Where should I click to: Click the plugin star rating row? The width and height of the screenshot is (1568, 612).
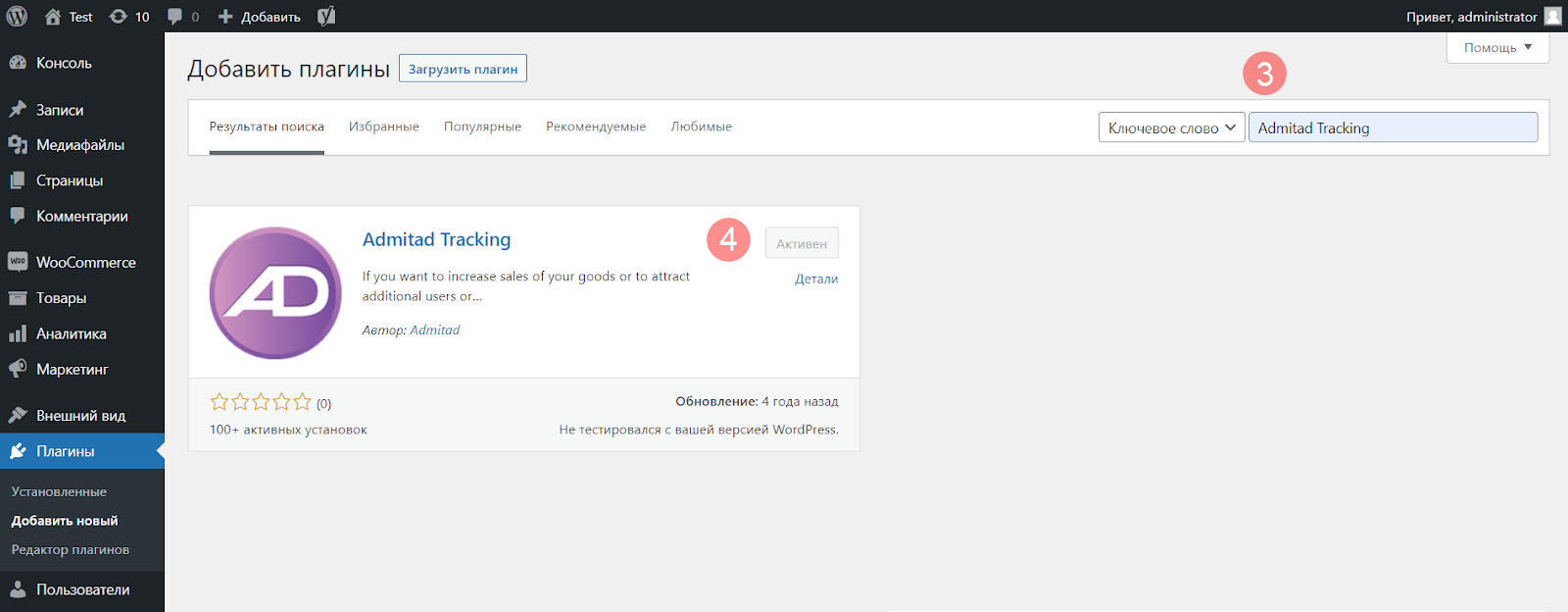[x=261, y=402]
